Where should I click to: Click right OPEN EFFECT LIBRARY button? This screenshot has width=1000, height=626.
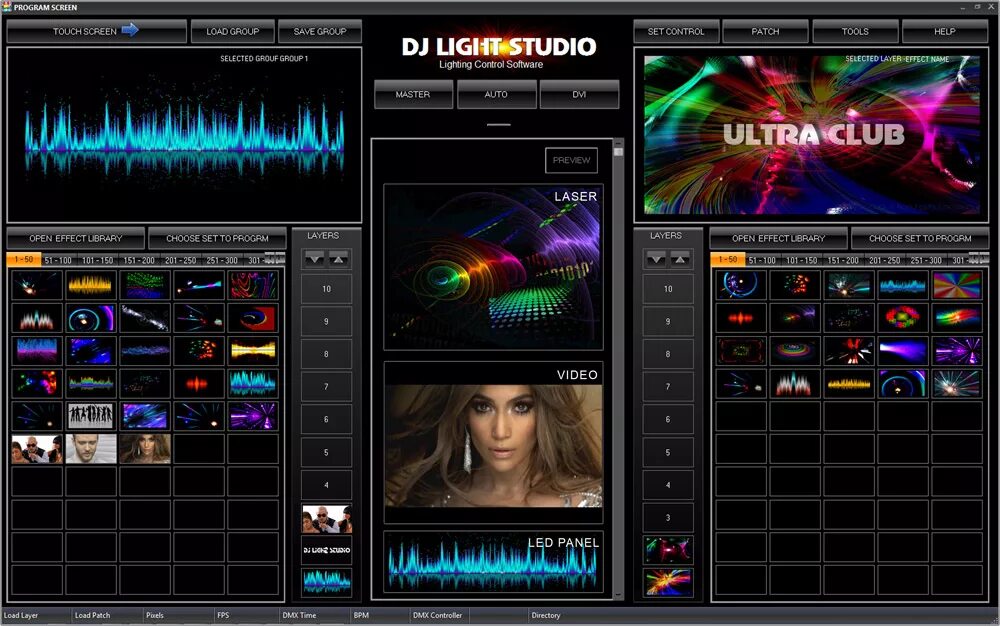779,238
